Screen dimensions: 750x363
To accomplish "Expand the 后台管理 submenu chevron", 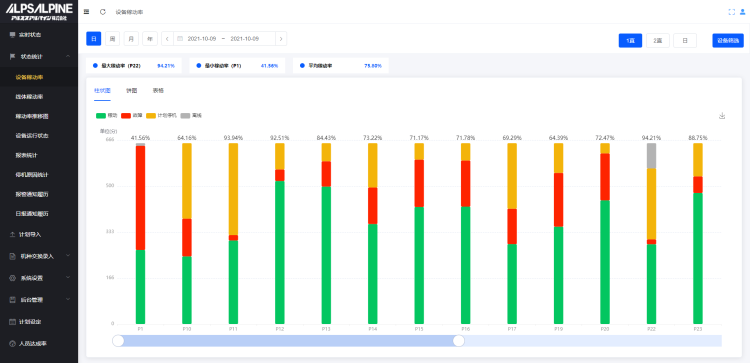I will [x=68, y=299].
